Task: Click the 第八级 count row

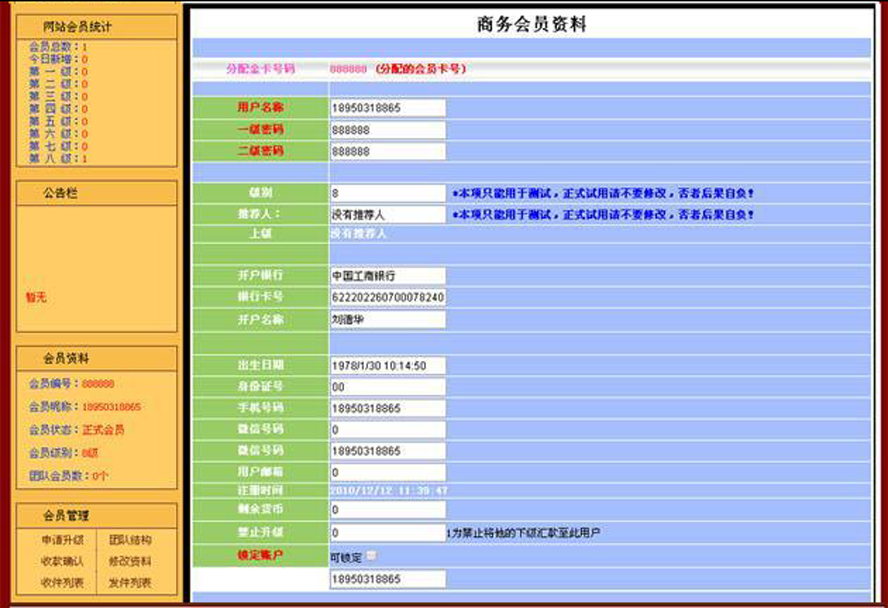Action: [58, 159]
